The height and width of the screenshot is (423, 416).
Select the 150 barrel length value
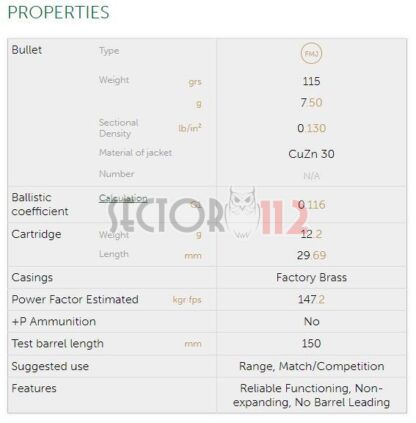[311, 344]
